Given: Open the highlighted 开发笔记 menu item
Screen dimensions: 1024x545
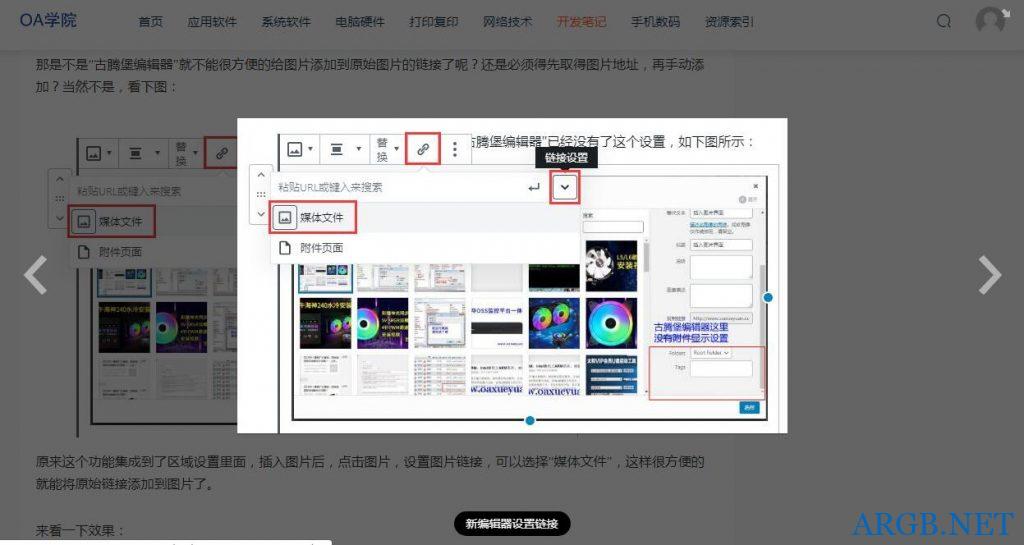Looking at the screenshot, I should click(581, 22).
